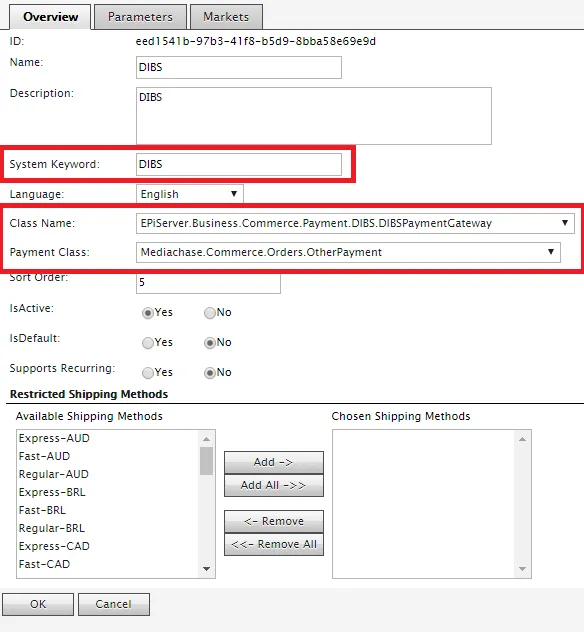
Task: Set IsDefault to Yes
Action: coord(148,343)
